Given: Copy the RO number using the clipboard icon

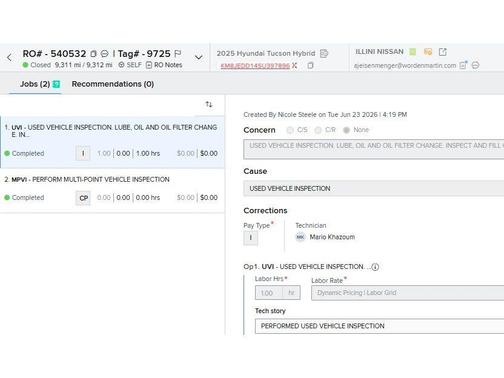Looking at the screenshot, I should [93, 54].
